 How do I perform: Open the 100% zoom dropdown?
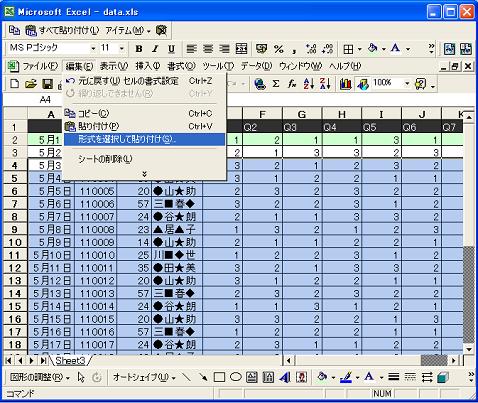406,83
